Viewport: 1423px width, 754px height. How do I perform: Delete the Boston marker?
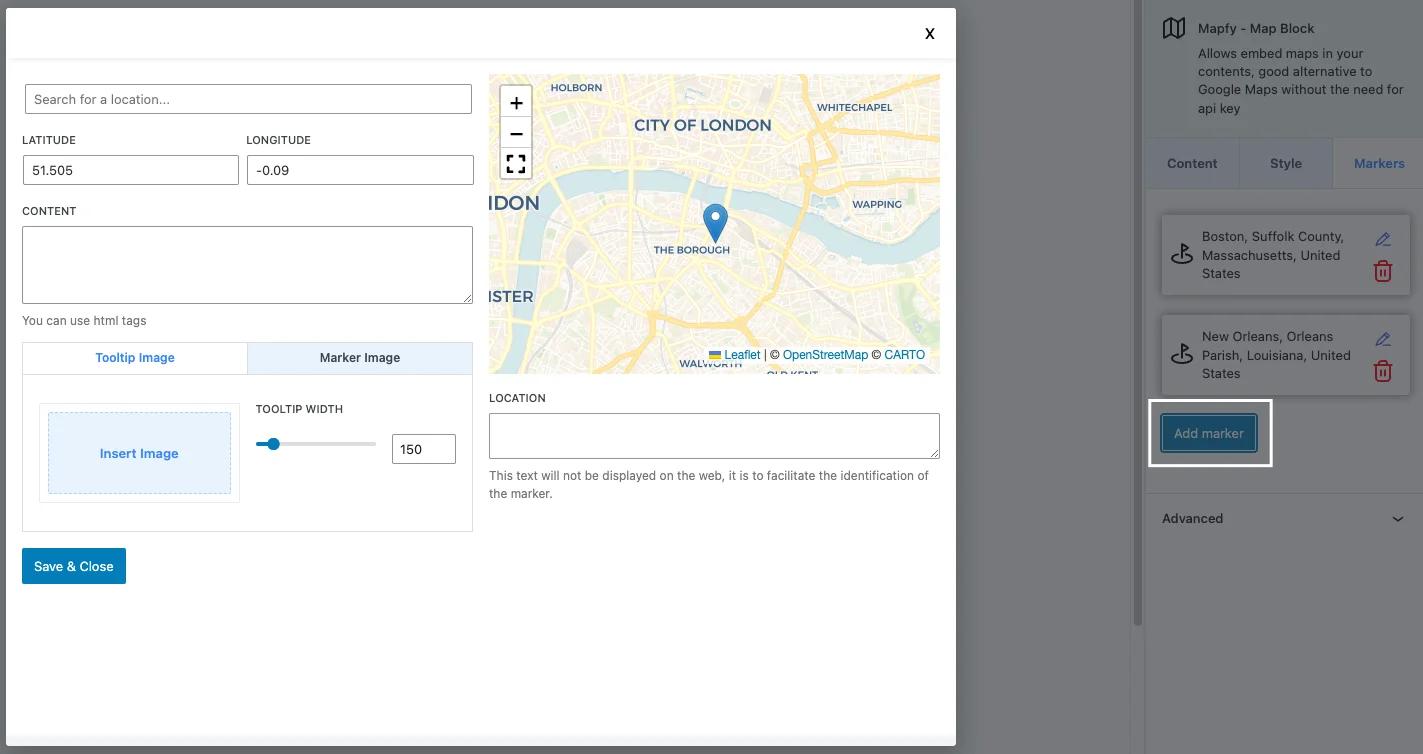(1383, 270)
